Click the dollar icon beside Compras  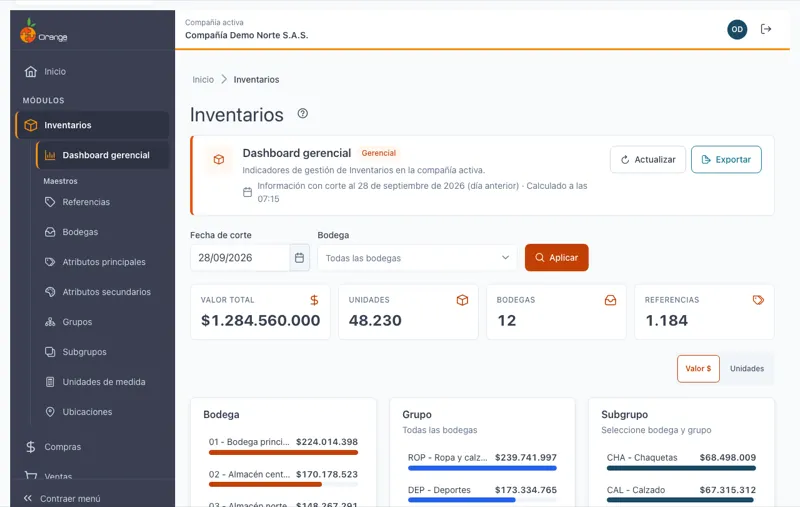tap(31, 447)
